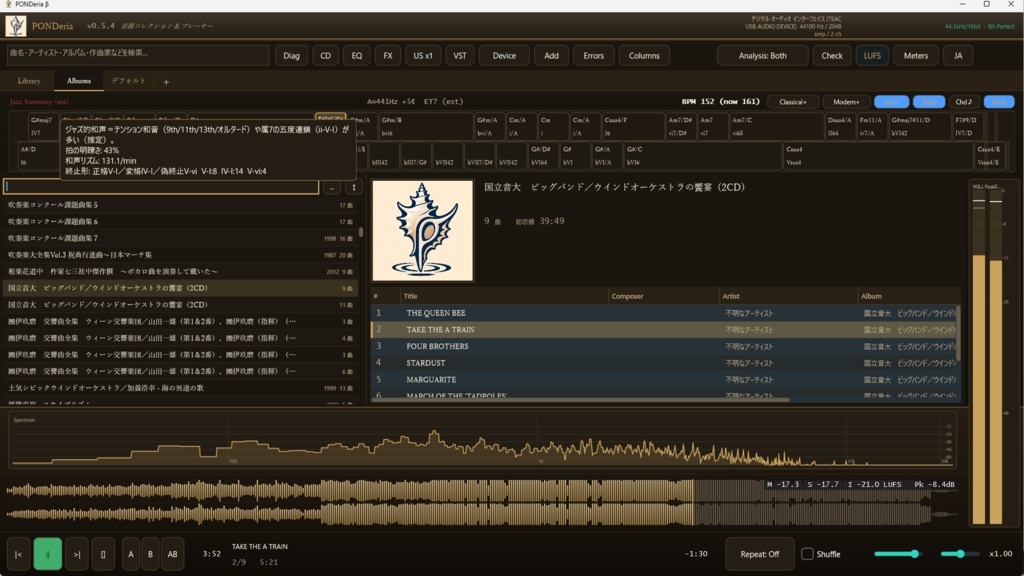Click the album cover shell artwork
This screenshot has width=1024, height=576.
click(x=423, y=231)
